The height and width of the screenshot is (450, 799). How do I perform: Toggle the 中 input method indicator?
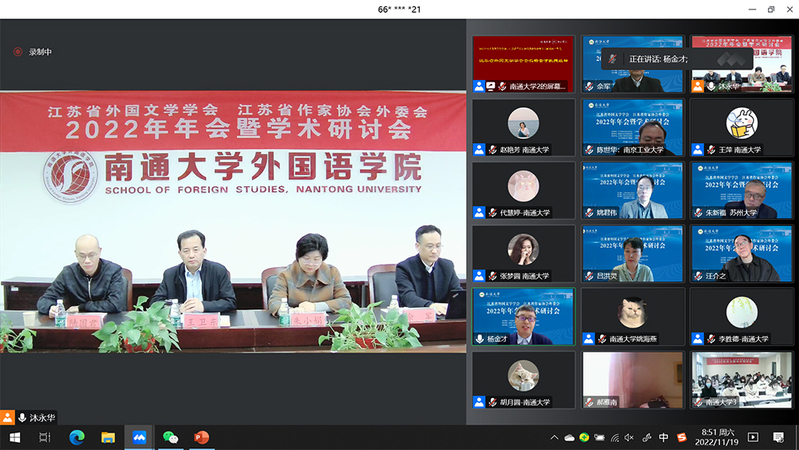pos(664,438)
